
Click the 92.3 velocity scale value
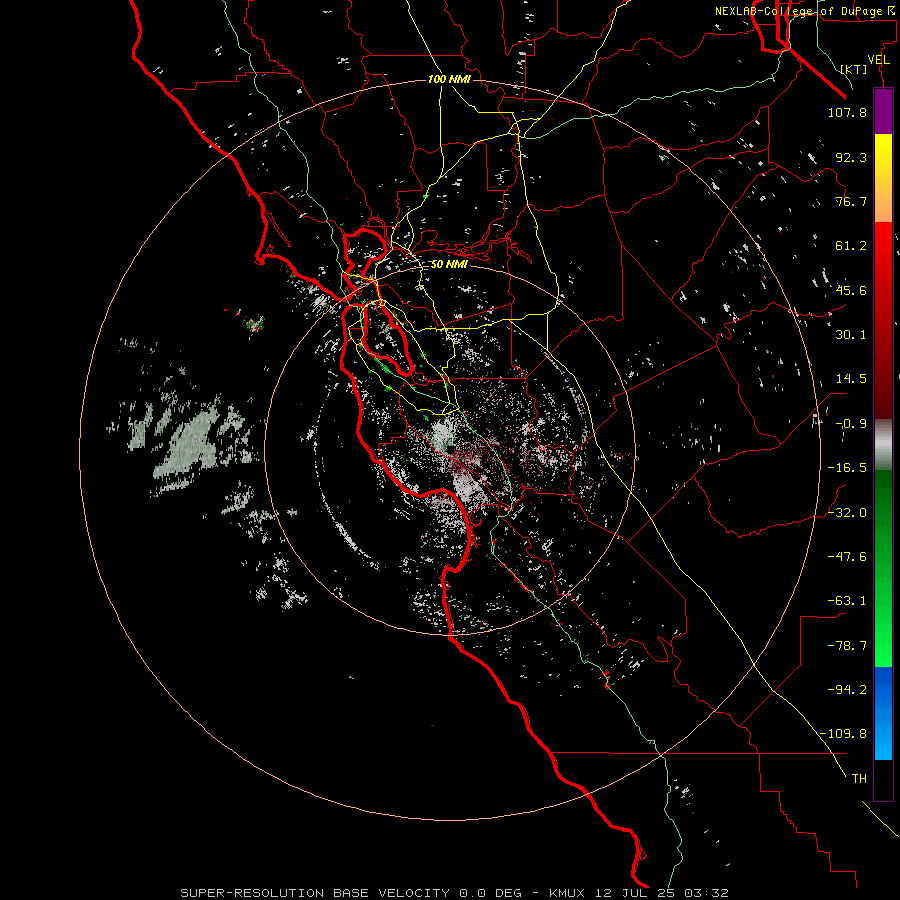[x=851, y=157]
